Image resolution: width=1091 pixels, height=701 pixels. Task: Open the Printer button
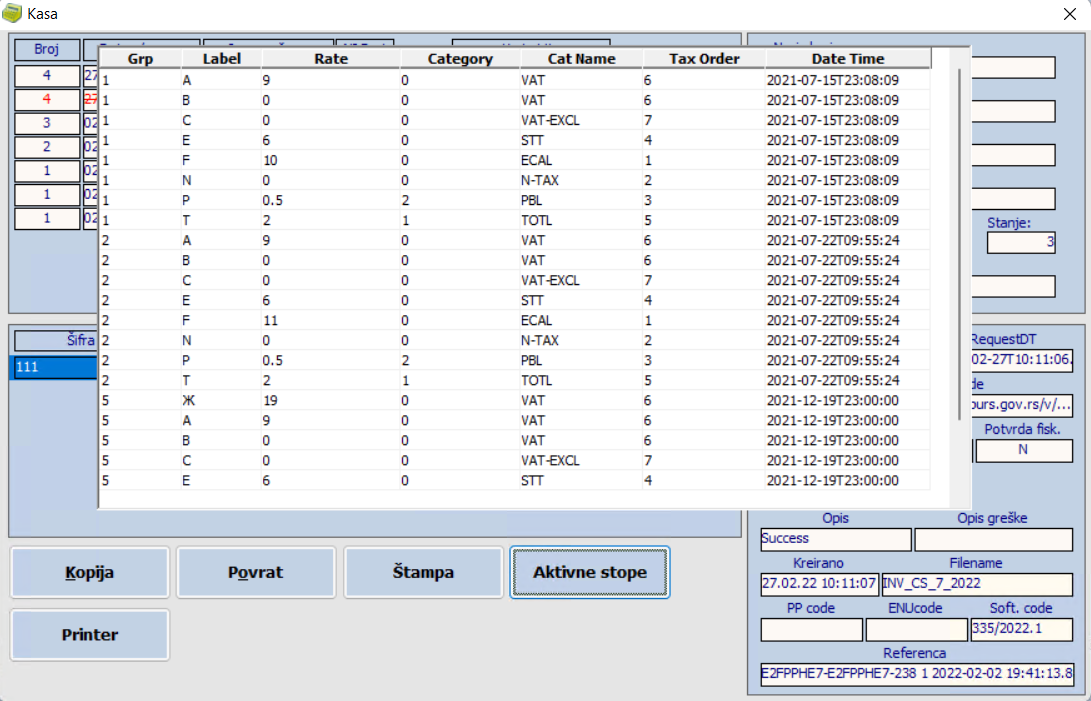[x=90, y=635]
